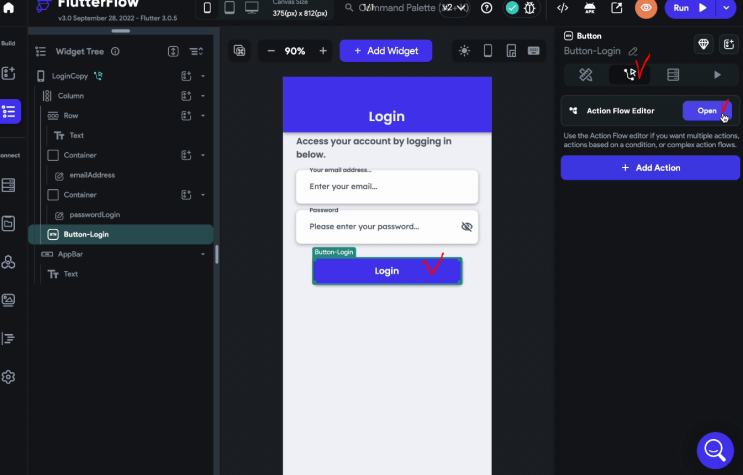Increase canvas zoom with the plus button

point(323,51)
